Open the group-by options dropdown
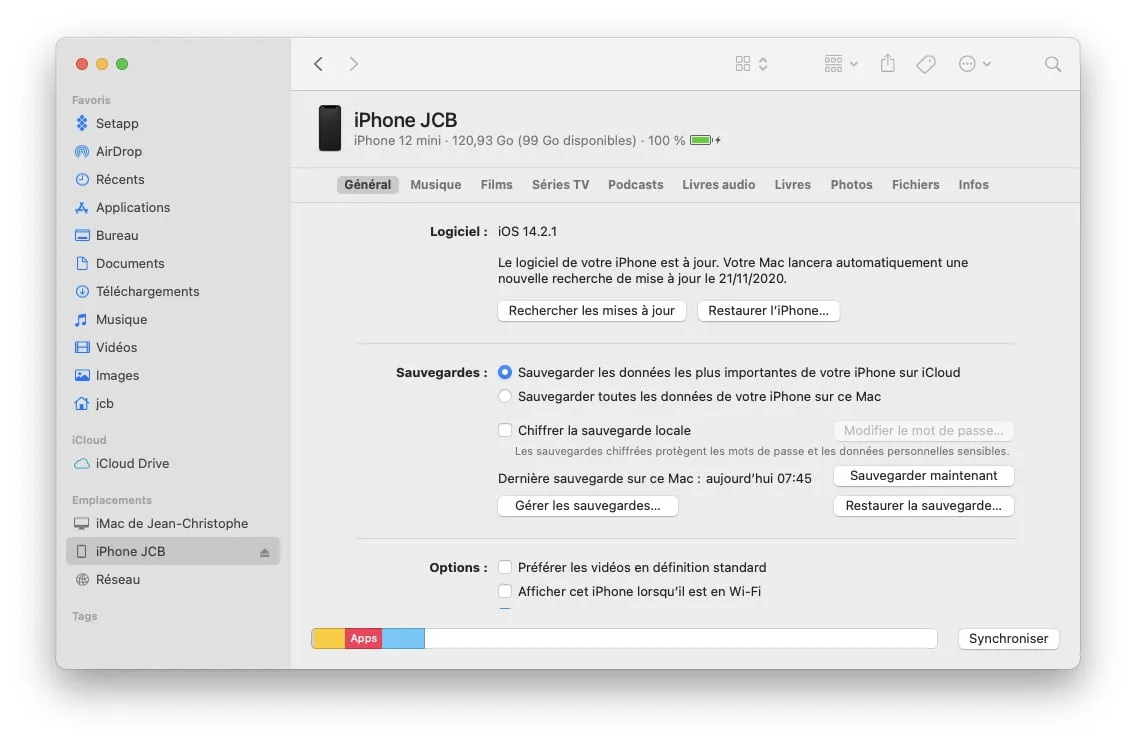Screen dimensions: 1136x743 [x=841, y=64]
